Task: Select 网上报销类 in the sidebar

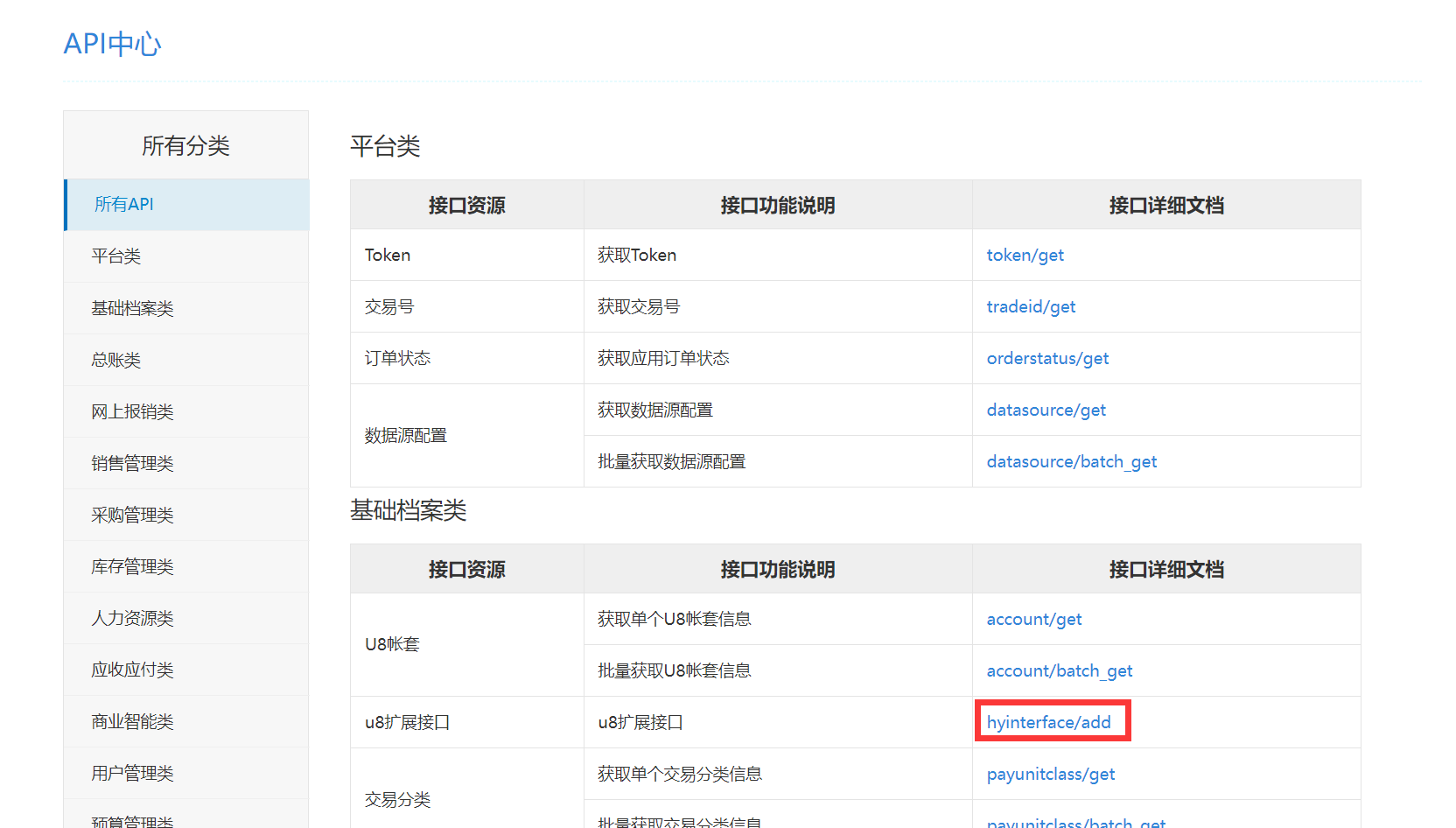Action: point(132,411)
